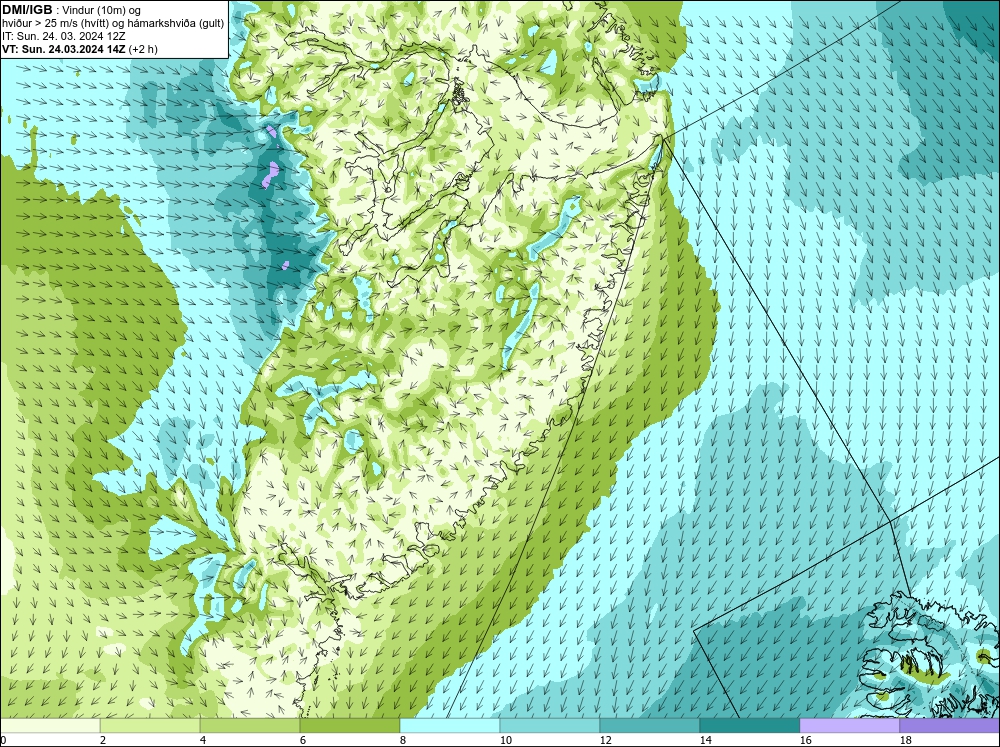Click the 4–6 m/s green legend swatch
This screenshot has height=747, width=1000.
click(x=250, y=726)
